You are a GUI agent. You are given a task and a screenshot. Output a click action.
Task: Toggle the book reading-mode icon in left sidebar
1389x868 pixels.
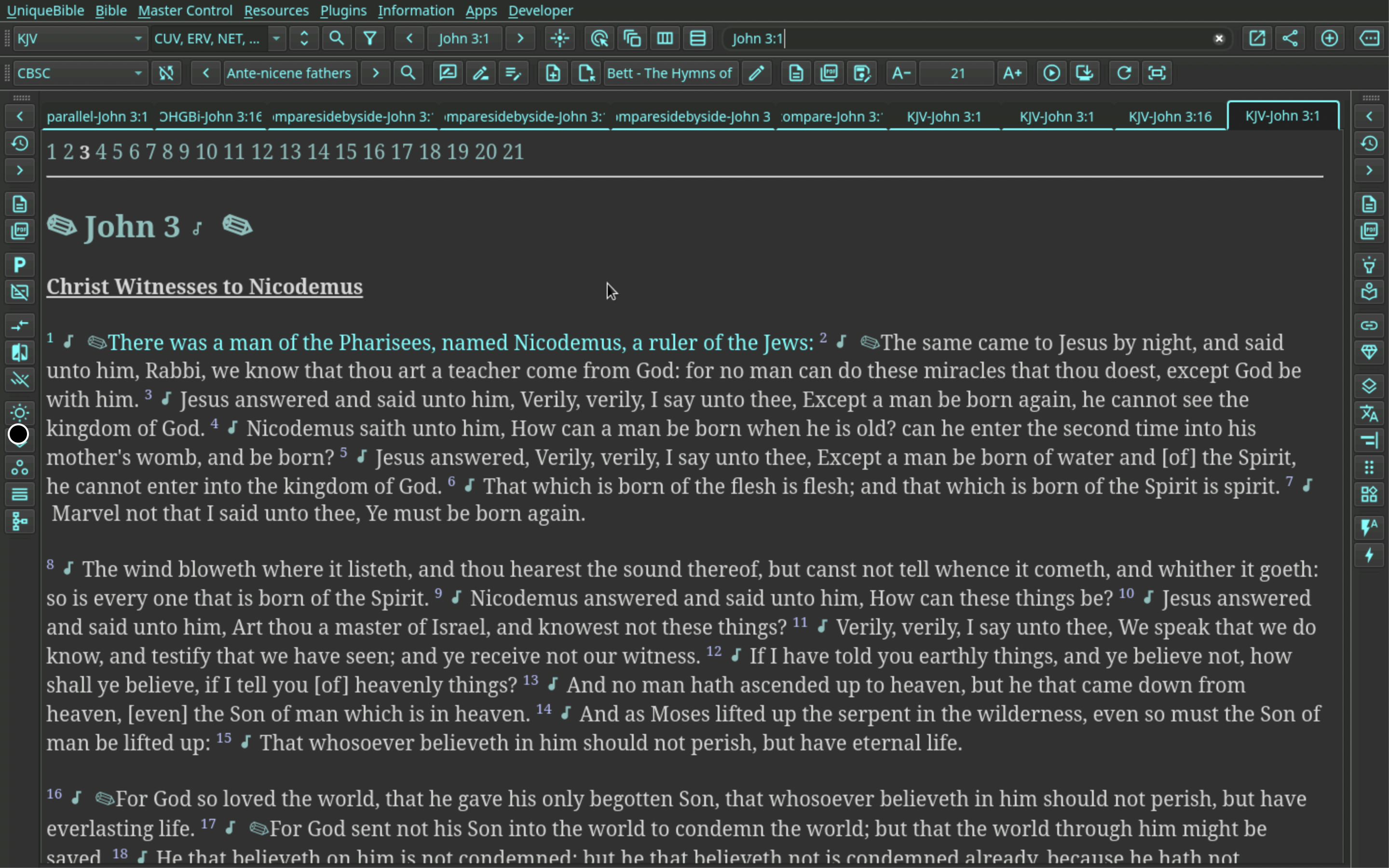pyautogui.click(x=19, y=353)
